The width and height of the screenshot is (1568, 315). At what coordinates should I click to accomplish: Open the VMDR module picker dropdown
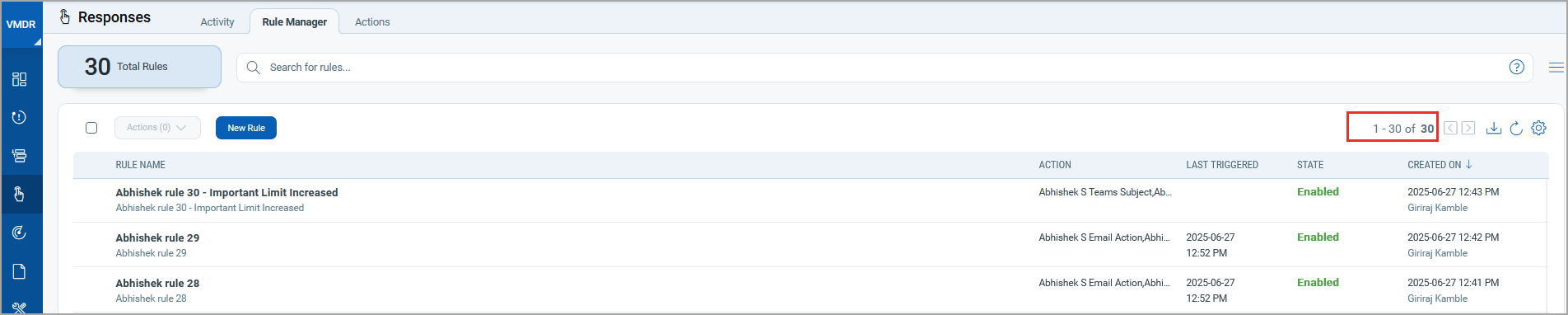point(21,25)
